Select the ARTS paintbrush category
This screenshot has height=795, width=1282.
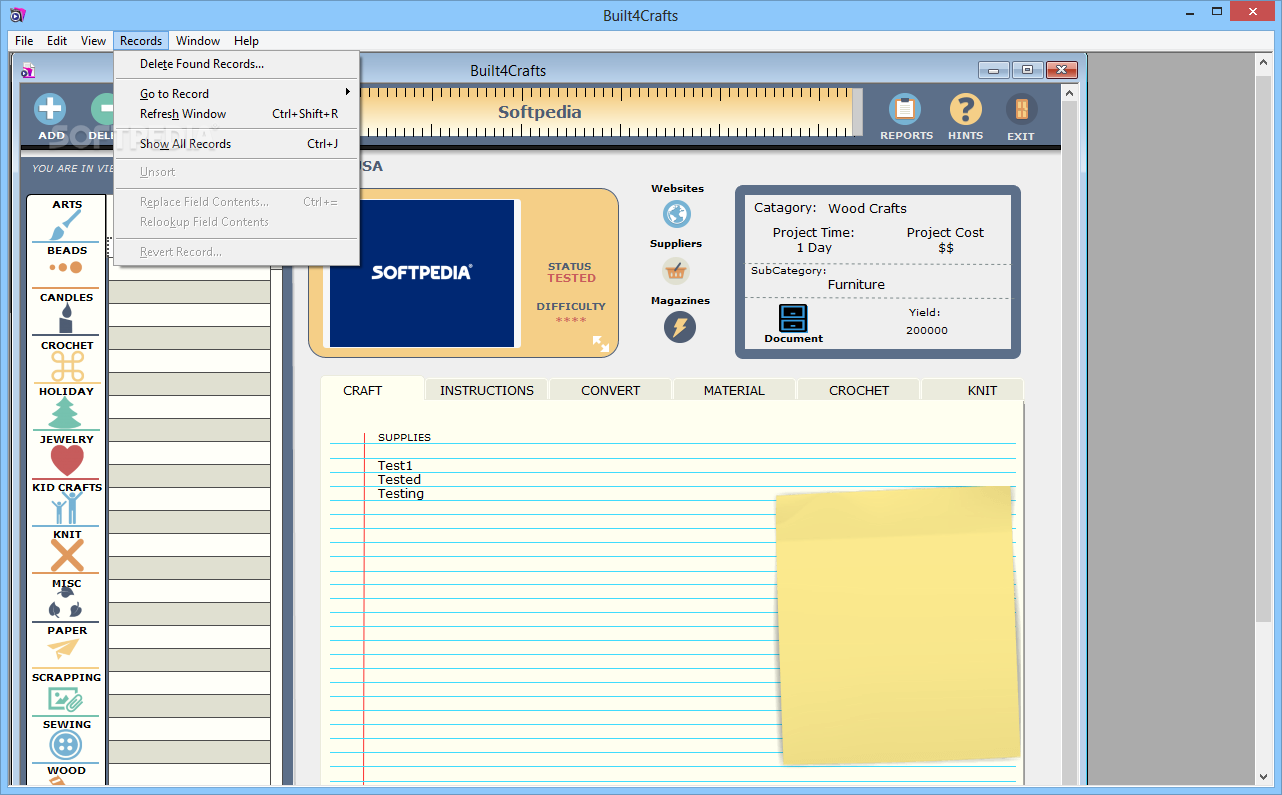66,226
